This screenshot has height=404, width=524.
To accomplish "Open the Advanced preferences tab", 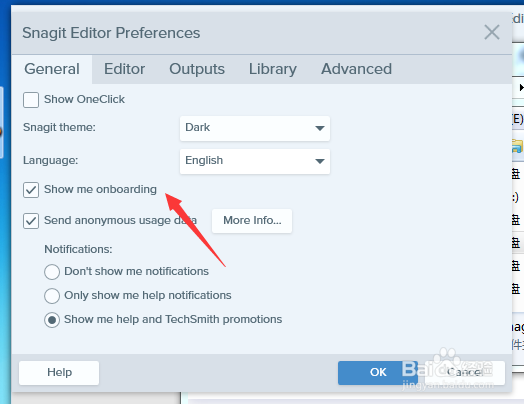I will 356,69.
